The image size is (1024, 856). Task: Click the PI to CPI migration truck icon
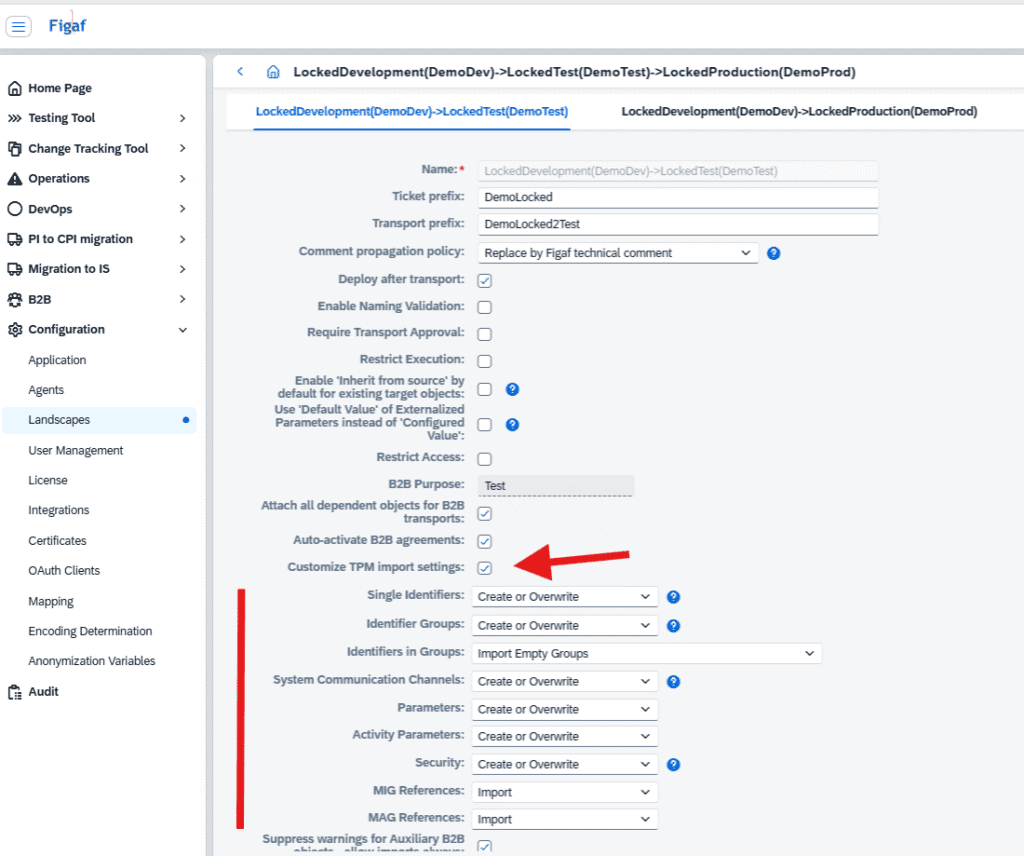[x=14, y=239]
